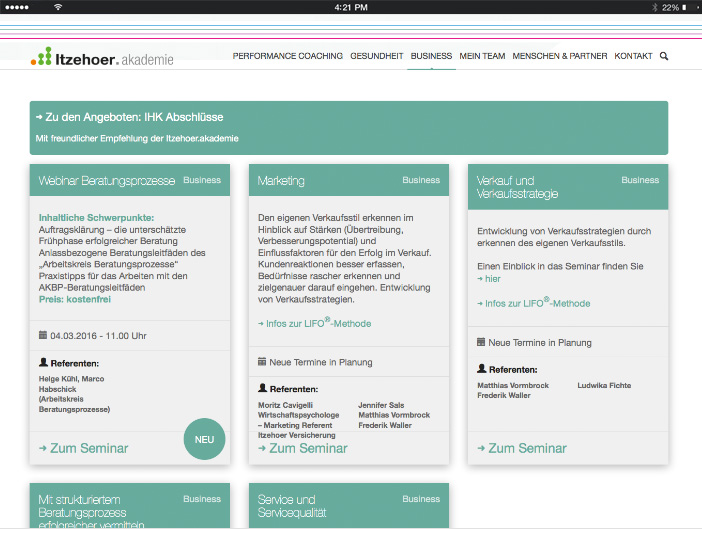The height and width of the screenshot is (534, 702).
Task: Click the calendar icon in Verkauf card's Neue Termine
Action: (481, 342)
